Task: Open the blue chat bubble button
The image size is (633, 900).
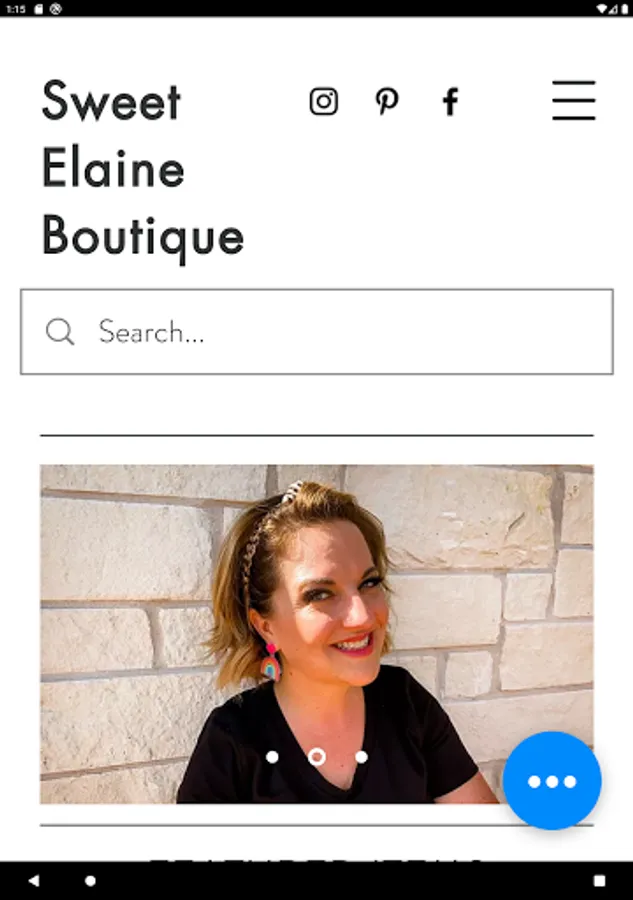Action: click(552, 781)
